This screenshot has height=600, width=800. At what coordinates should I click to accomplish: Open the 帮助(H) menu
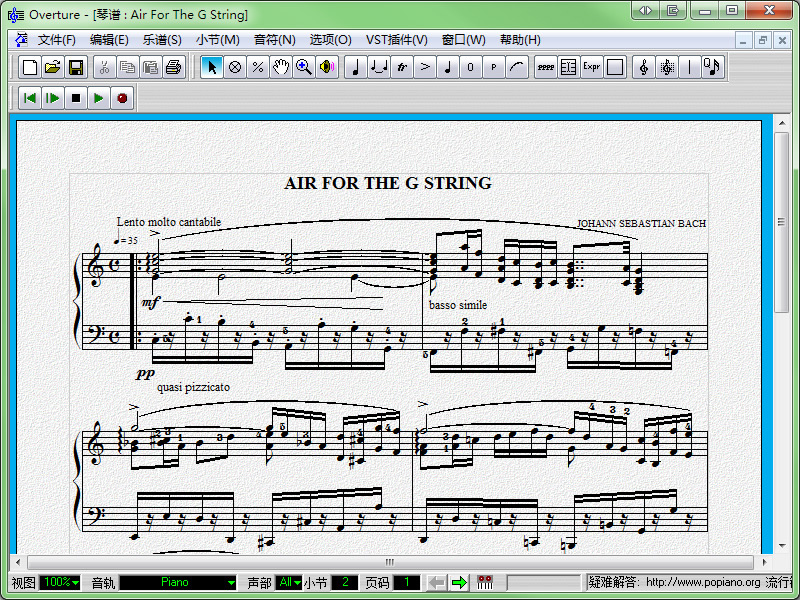(520, 40)
